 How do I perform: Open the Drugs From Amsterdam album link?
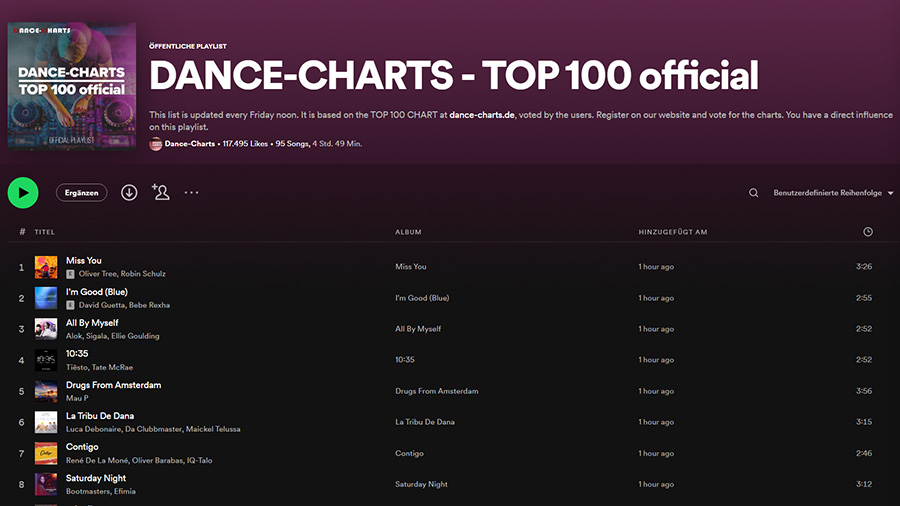point(436,391)
